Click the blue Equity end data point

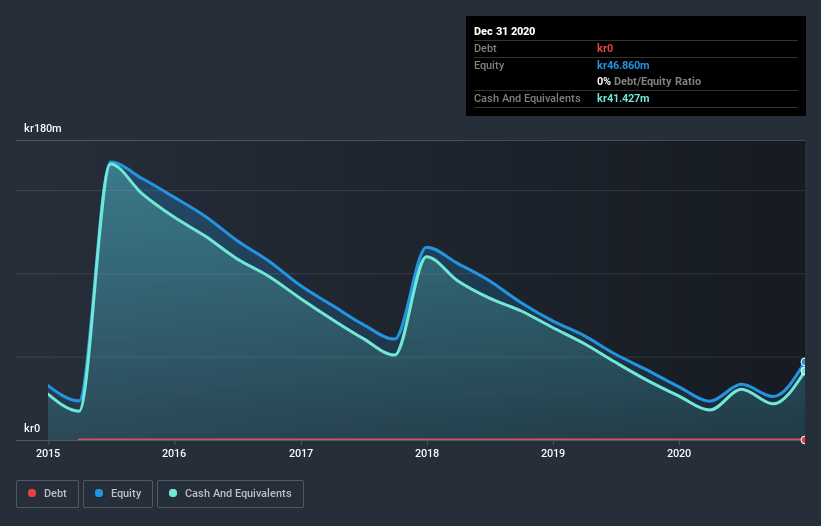[x=804, y=362]
